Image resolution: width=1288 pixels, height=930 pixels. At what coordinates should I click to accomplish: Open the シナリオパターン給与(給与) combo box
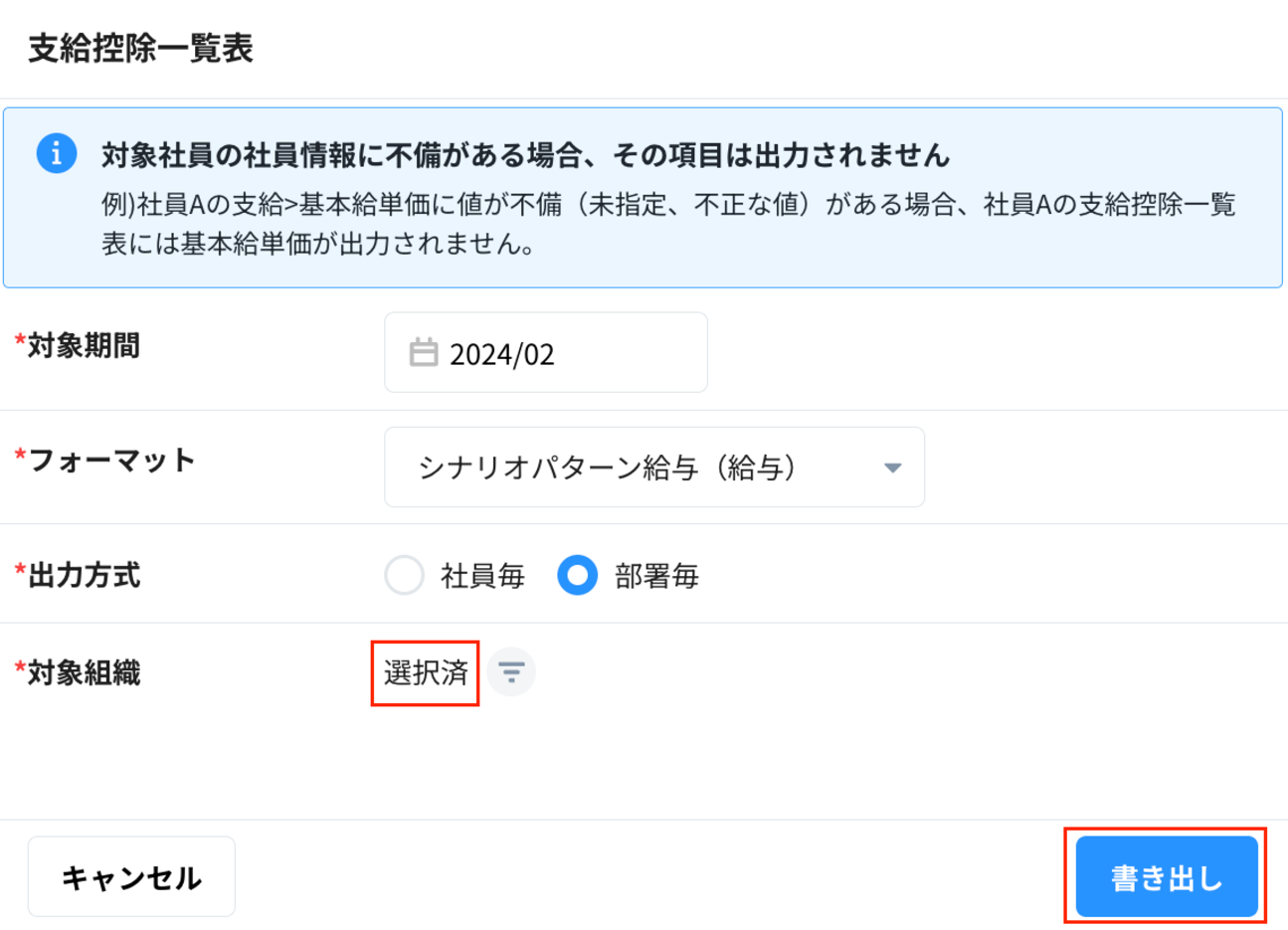coord(637,467)
